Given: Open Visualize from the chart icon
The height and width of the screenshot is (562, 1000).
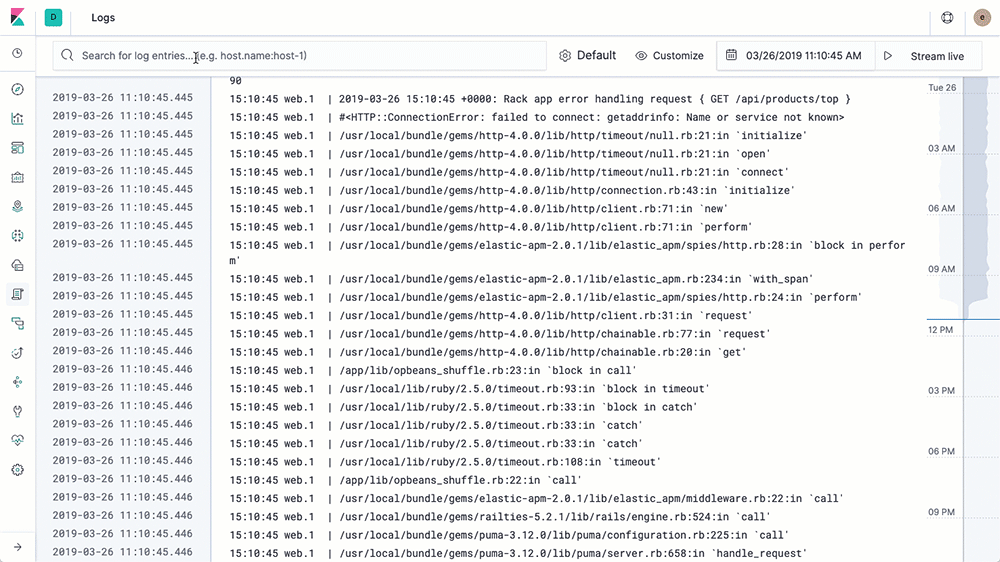Looking at the screenshot, I should tap(17, 119).
